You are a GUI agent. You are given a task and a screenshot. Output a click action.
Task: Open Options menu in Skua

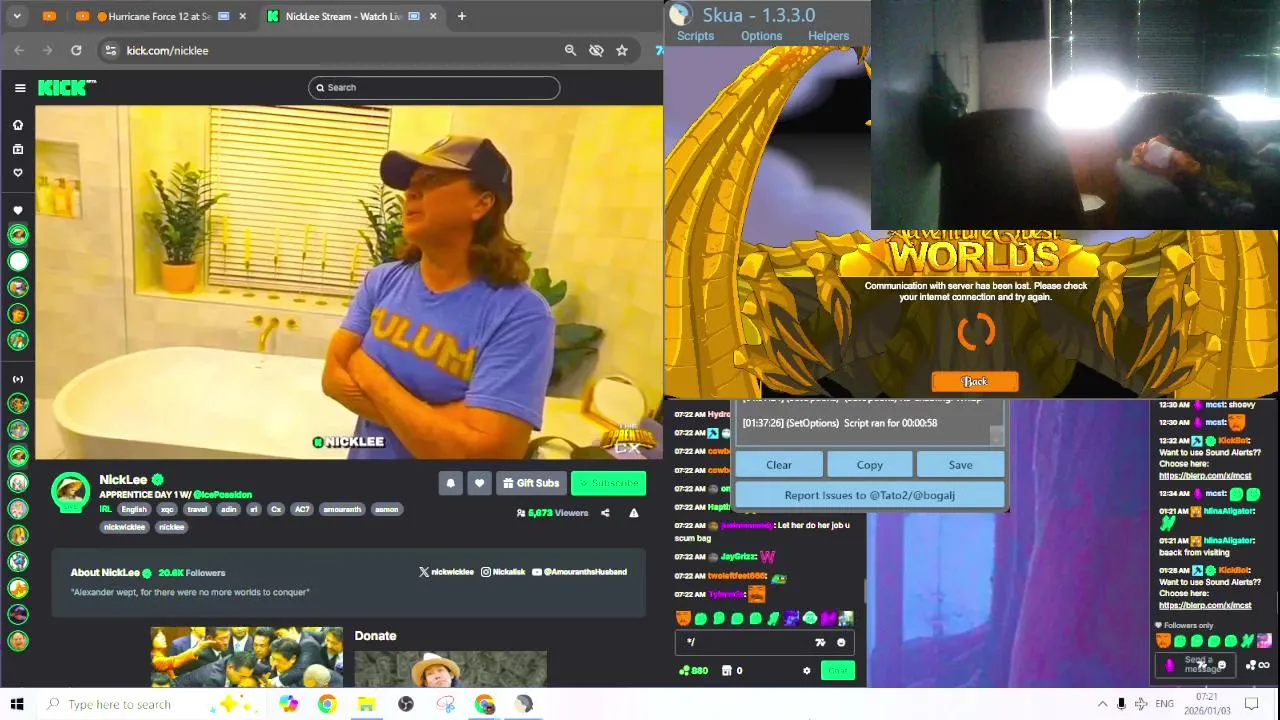tap(761, 36)
